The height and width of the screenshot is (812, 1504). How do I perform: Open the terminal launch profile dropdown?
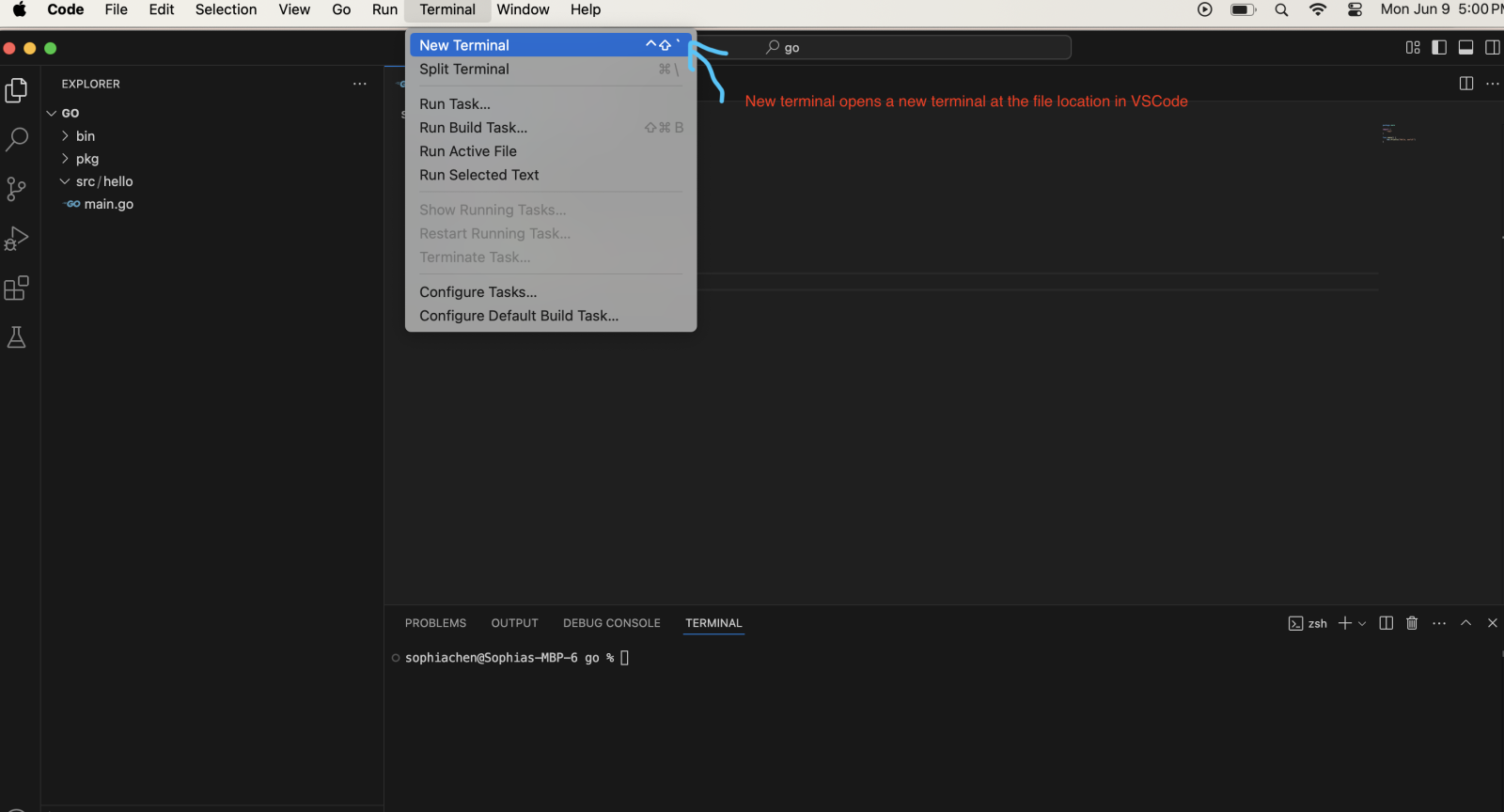(1362, 623)
